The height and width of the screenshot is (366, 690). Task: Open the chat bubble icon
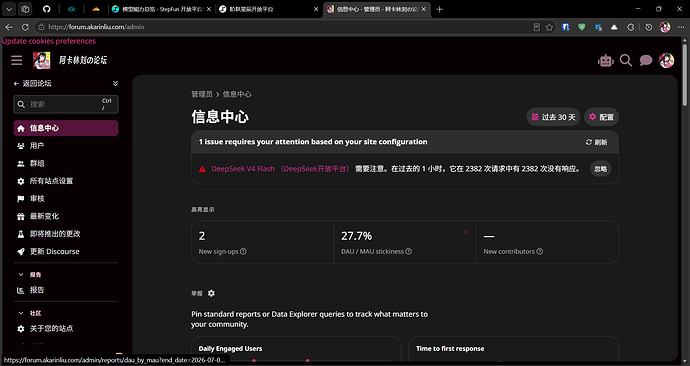coord(646,60)
